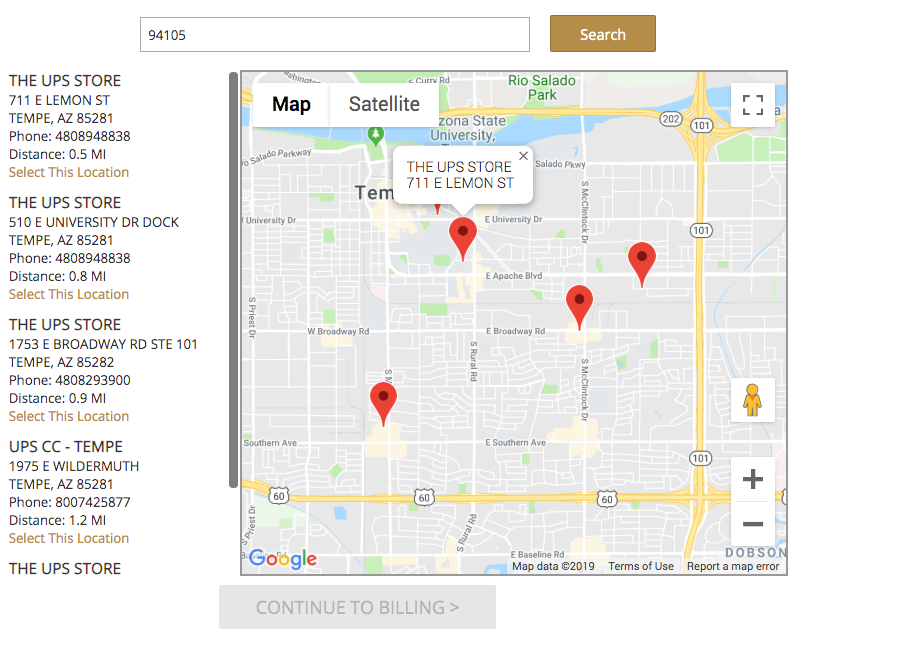Switch to Map view
904x649 pixels.
click(x=291, y=104)
